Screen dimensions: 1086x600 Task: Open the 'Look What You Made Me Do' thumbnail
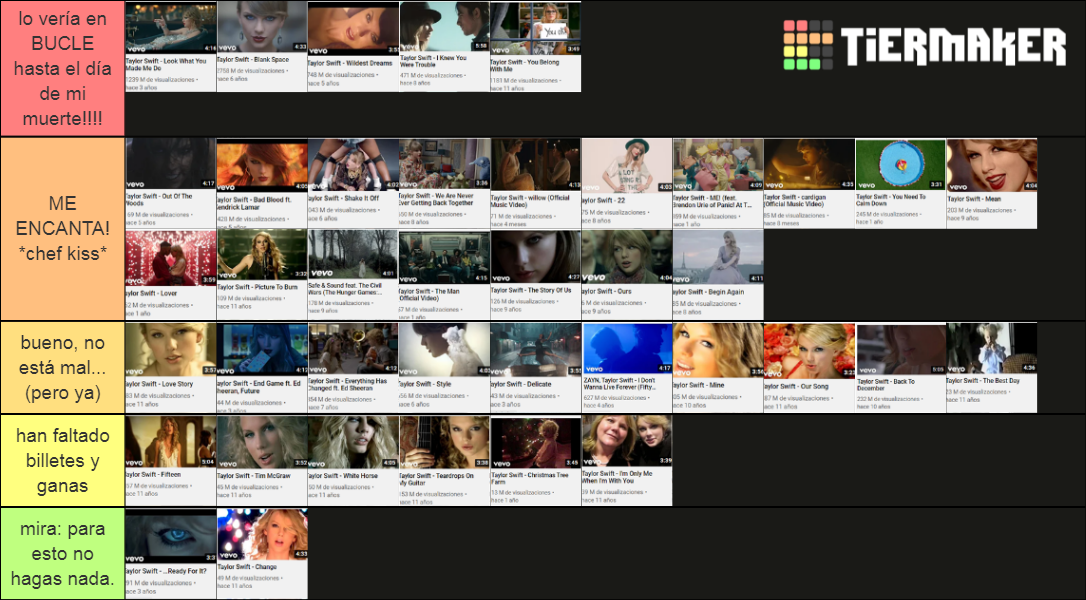(171, 46)
